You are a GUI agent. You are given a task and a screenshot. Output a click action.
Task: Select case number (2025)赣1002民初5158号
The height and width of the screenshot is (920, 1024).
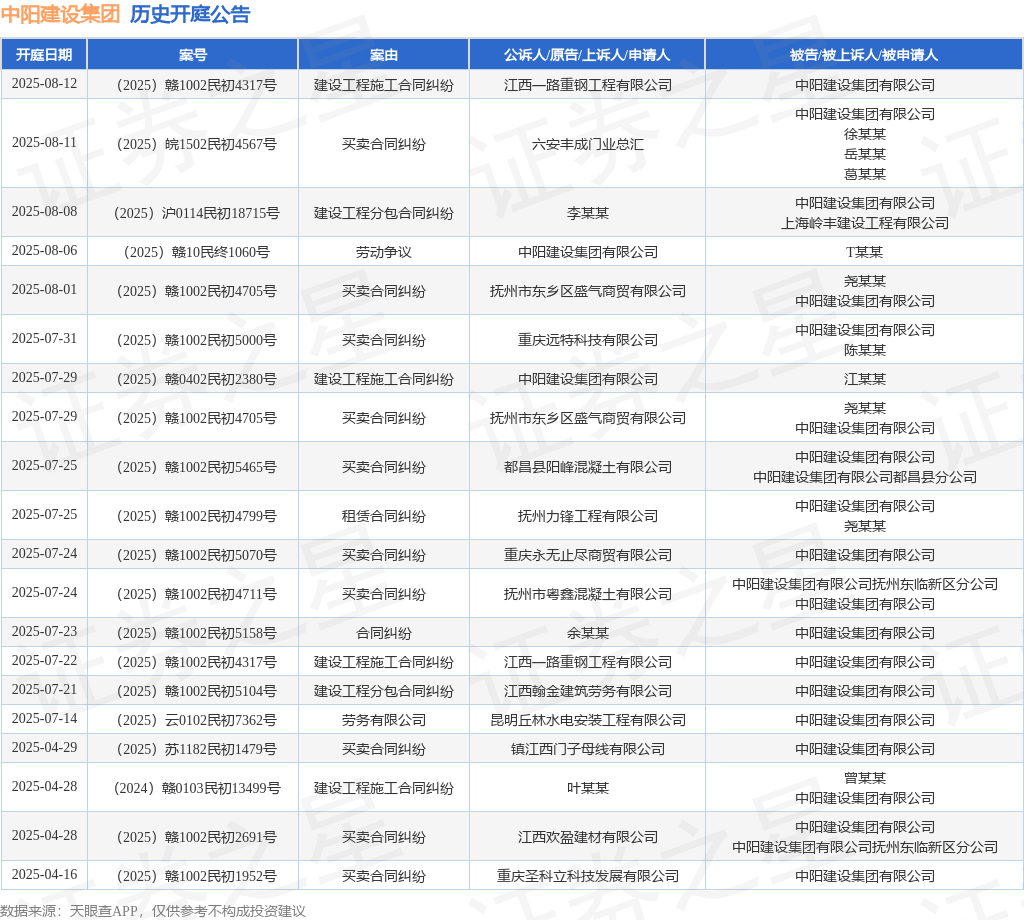coord(197,633)
